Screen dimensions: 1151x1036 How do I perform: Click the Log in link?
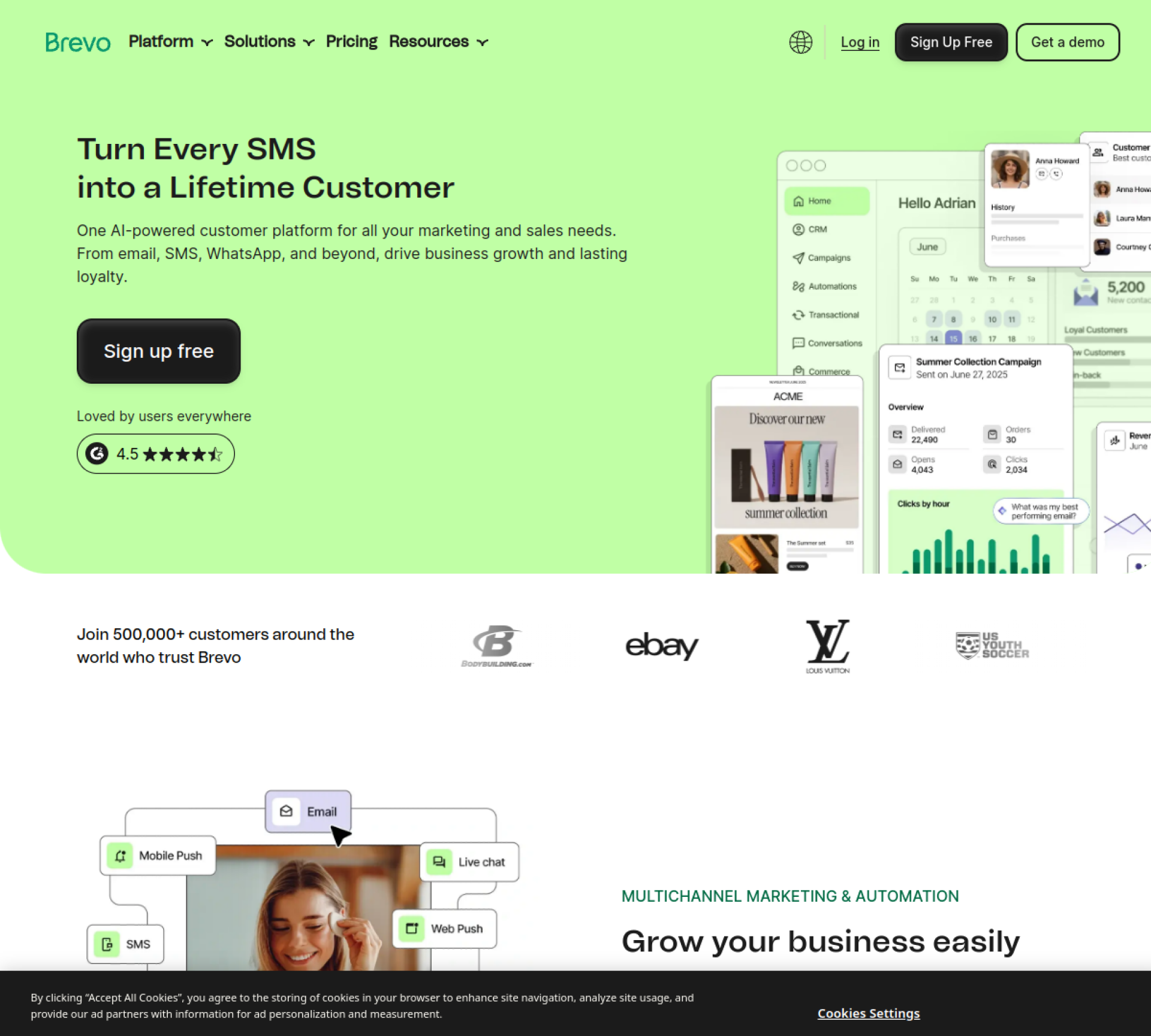[x=860, y=42]
